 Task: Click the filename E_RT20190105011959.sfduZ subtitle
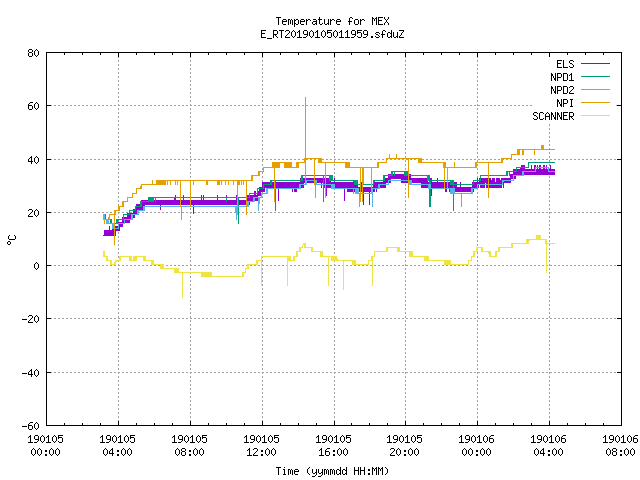tap(332, 34)
